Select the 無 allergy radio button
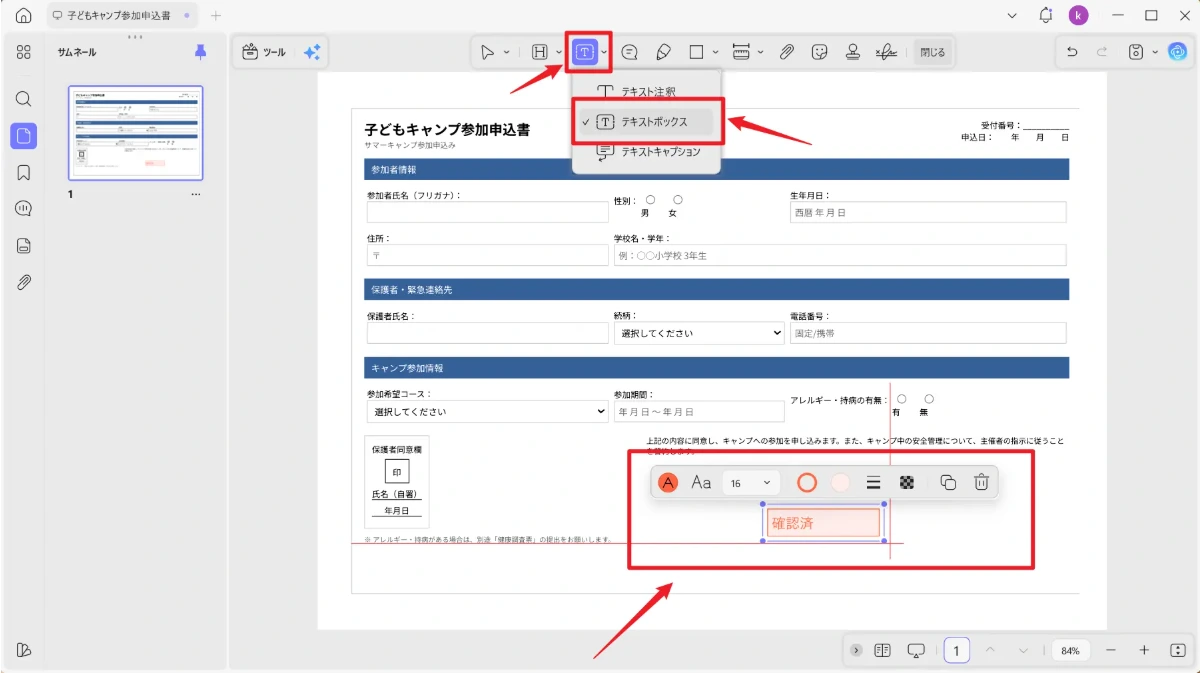This screenshot has height=673, width=1200. click(x=928, y=398)
